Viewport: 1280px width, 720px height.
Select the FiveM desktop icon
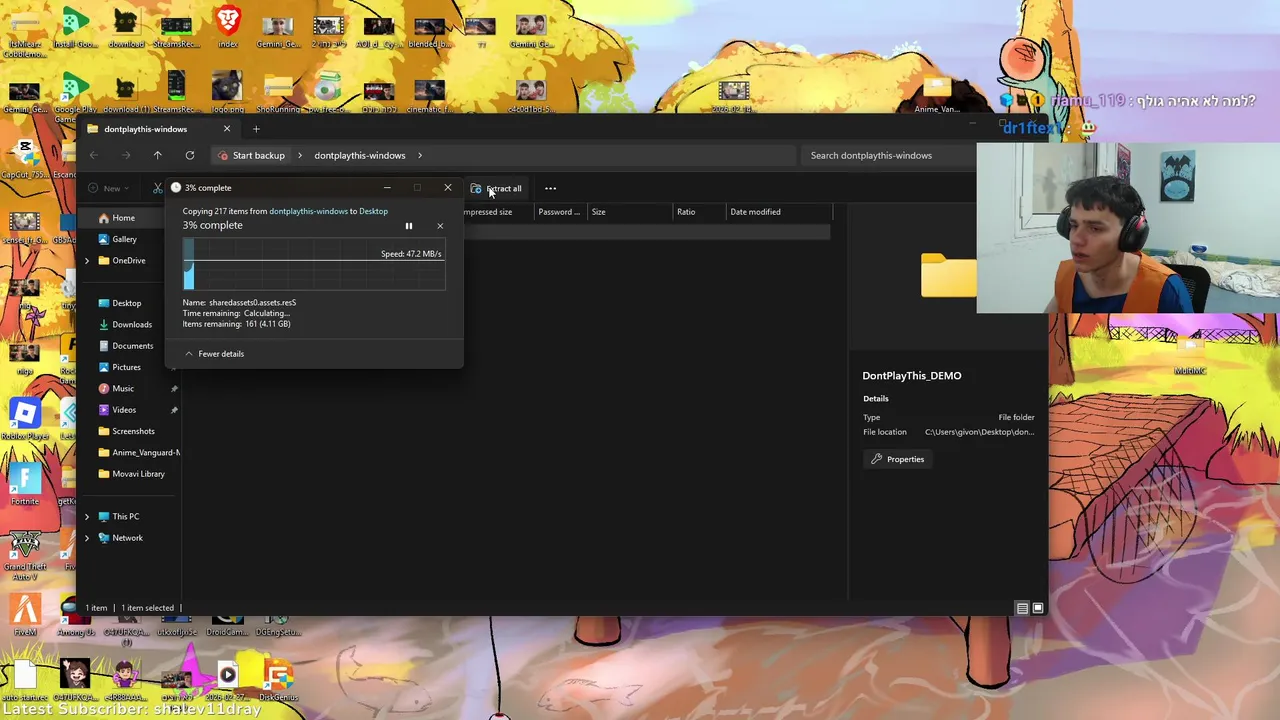click(25, 615)
